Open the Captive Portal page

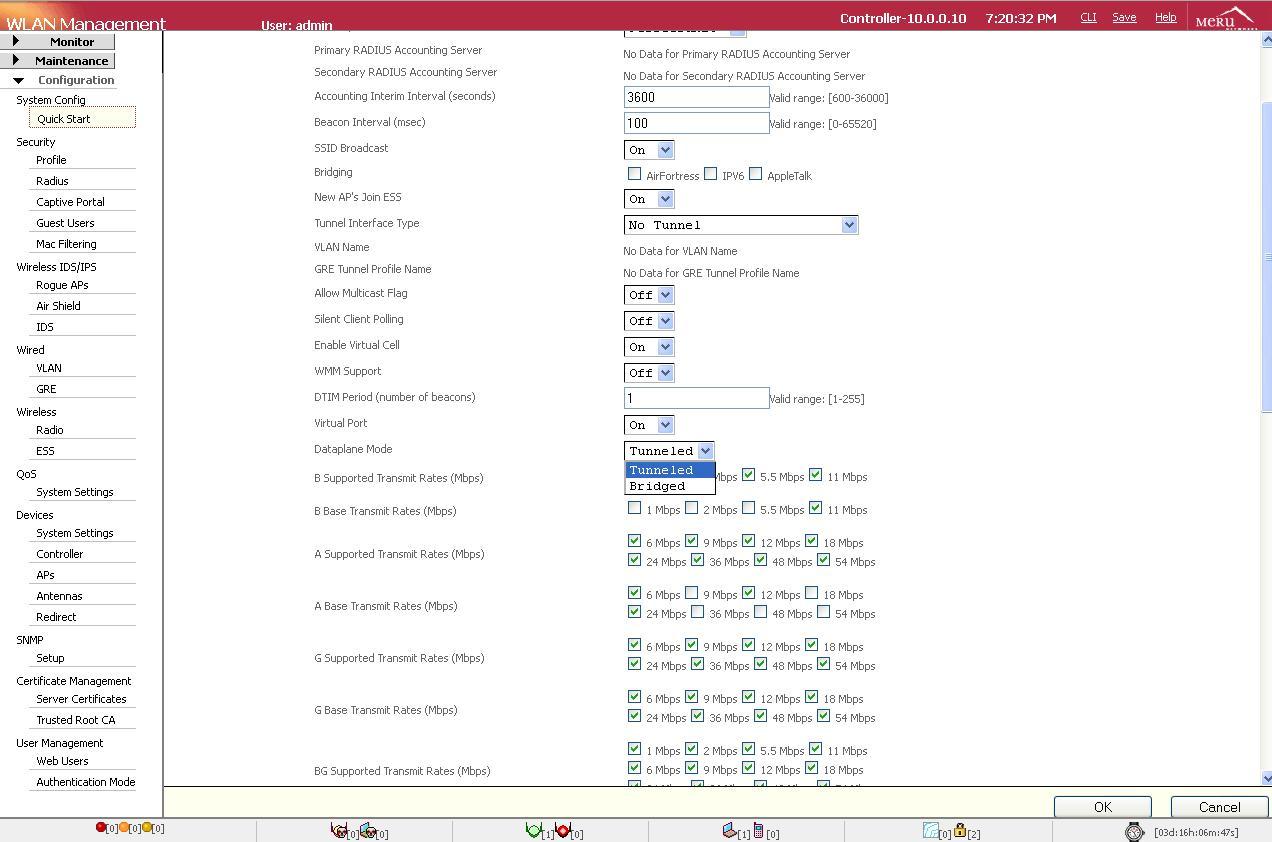[70, 202]
